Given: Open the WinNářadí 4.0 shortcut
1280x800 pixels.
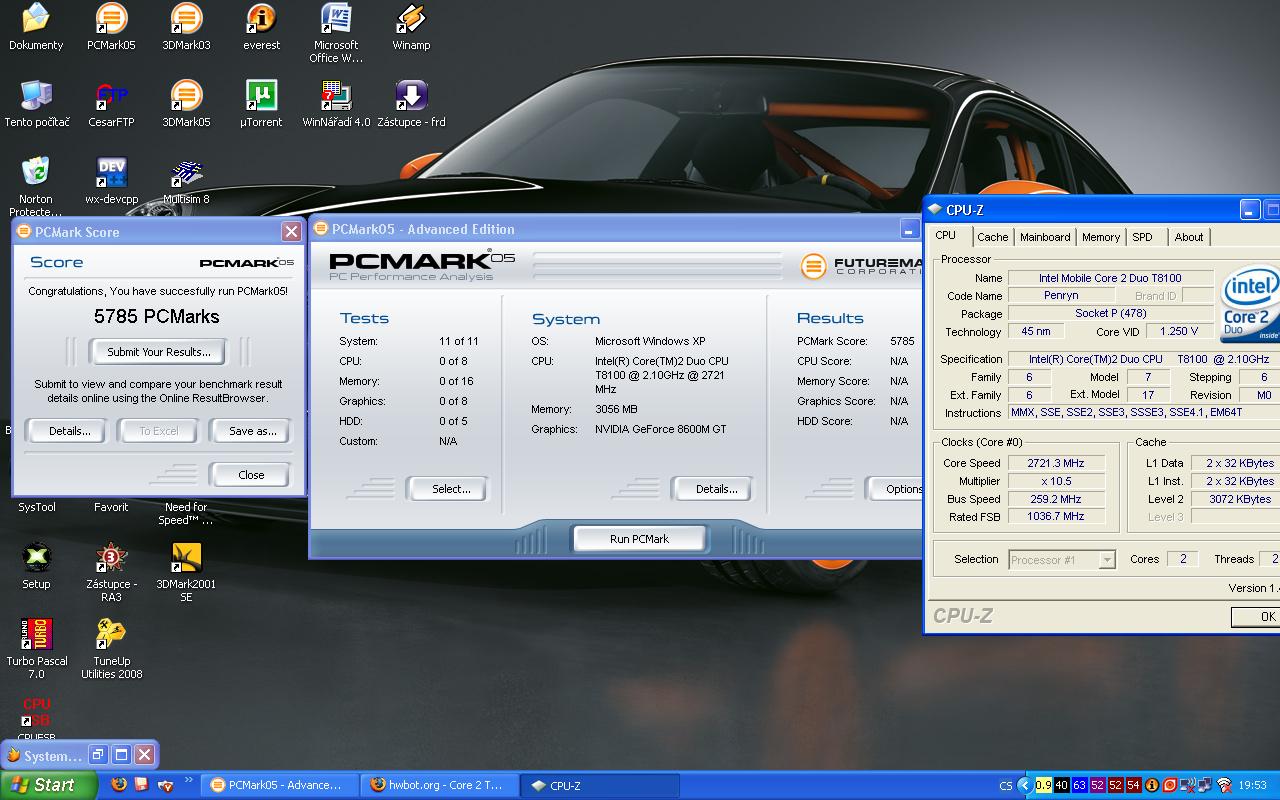Looking at the screenshot, I should click(x=336, y=104).
